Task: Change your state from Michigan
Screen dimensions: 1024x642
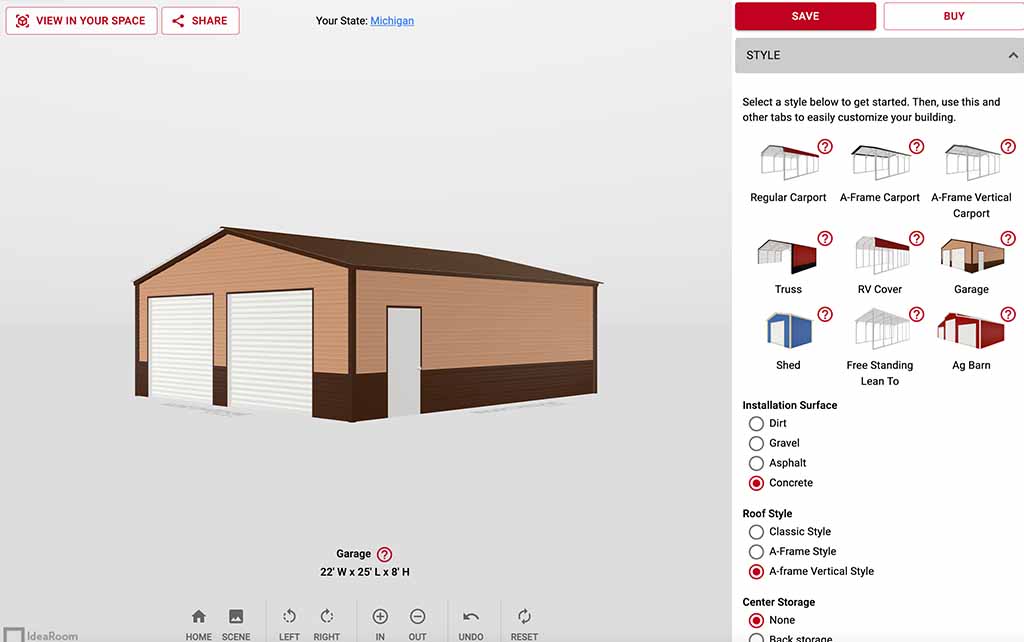Action: click(392, 20)
